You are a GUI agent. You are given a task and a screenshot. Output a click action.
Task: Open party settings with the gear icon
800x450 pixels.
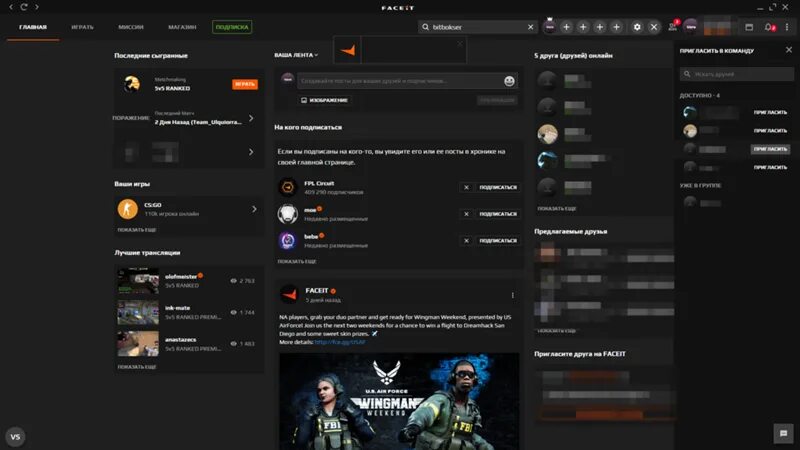tap(637, 27)
